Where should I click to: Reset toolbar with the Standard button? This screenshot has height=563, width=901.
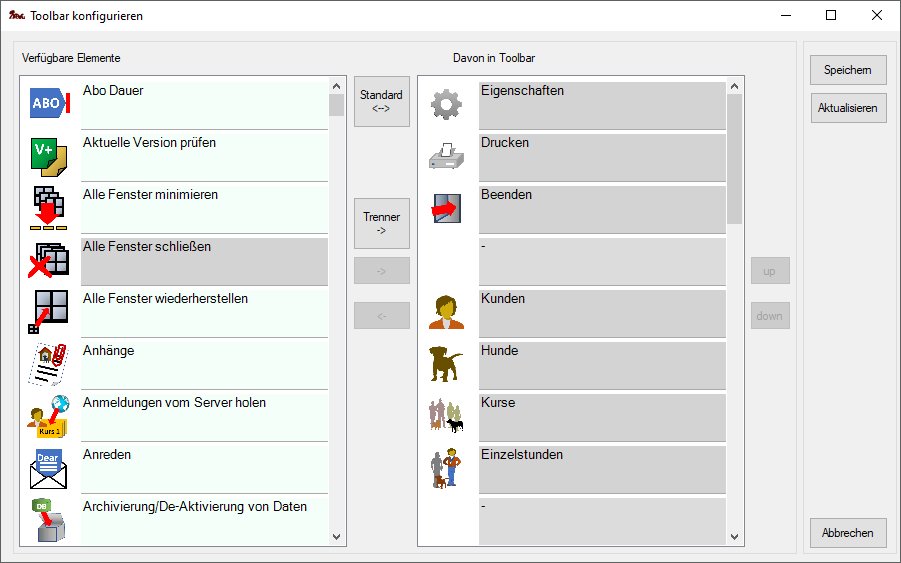tap(381, 102)
